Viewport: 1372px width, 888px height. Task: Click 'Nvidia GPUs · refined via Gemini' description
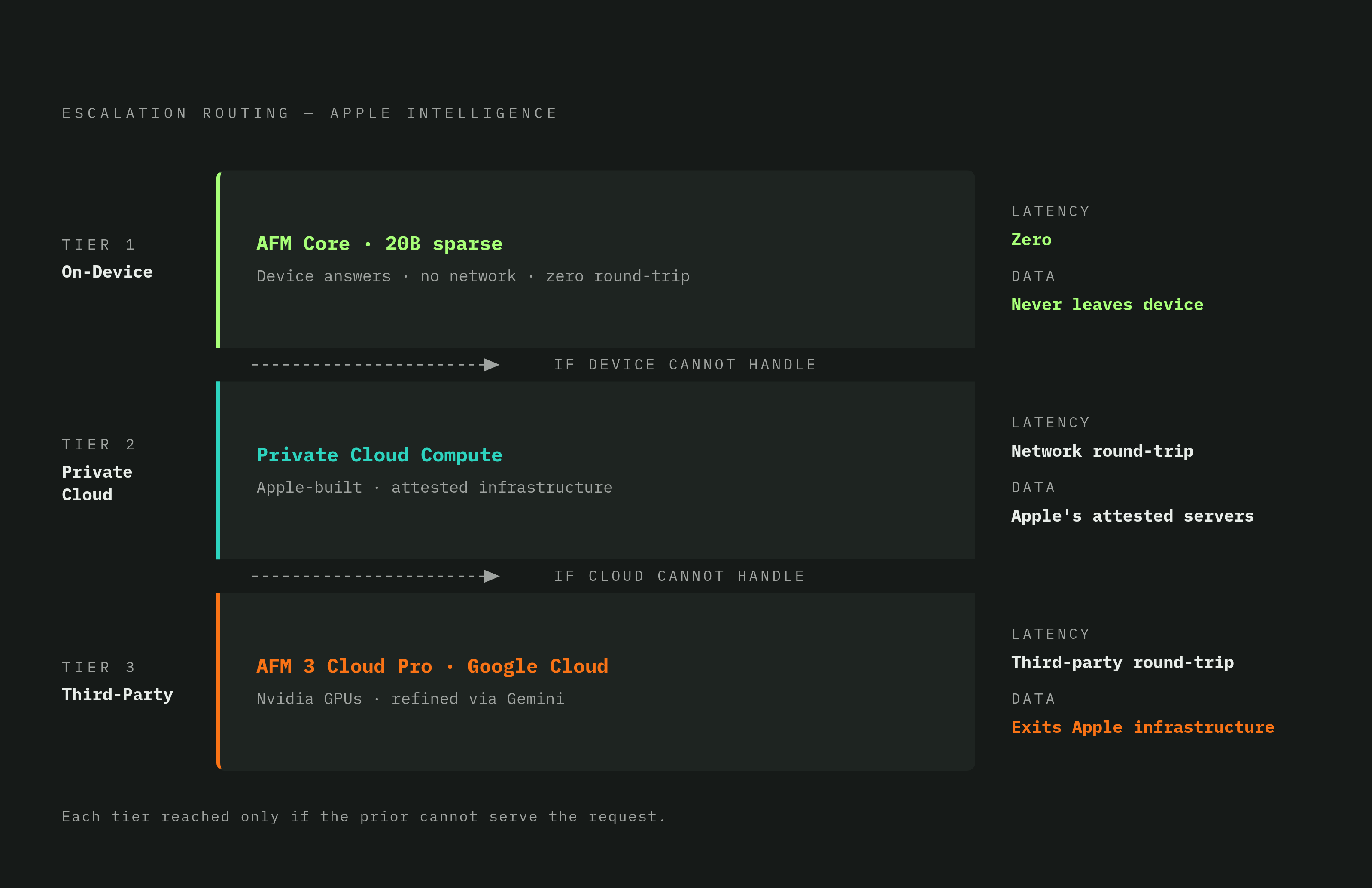coord(410,699)
